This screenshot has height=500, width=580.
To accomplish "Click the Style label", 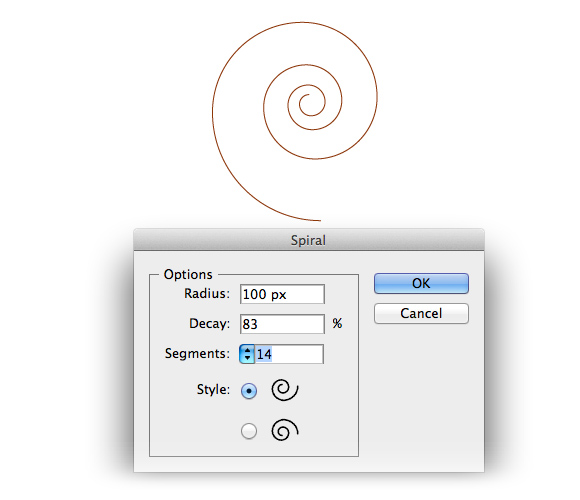I will (x=213, y=389).
